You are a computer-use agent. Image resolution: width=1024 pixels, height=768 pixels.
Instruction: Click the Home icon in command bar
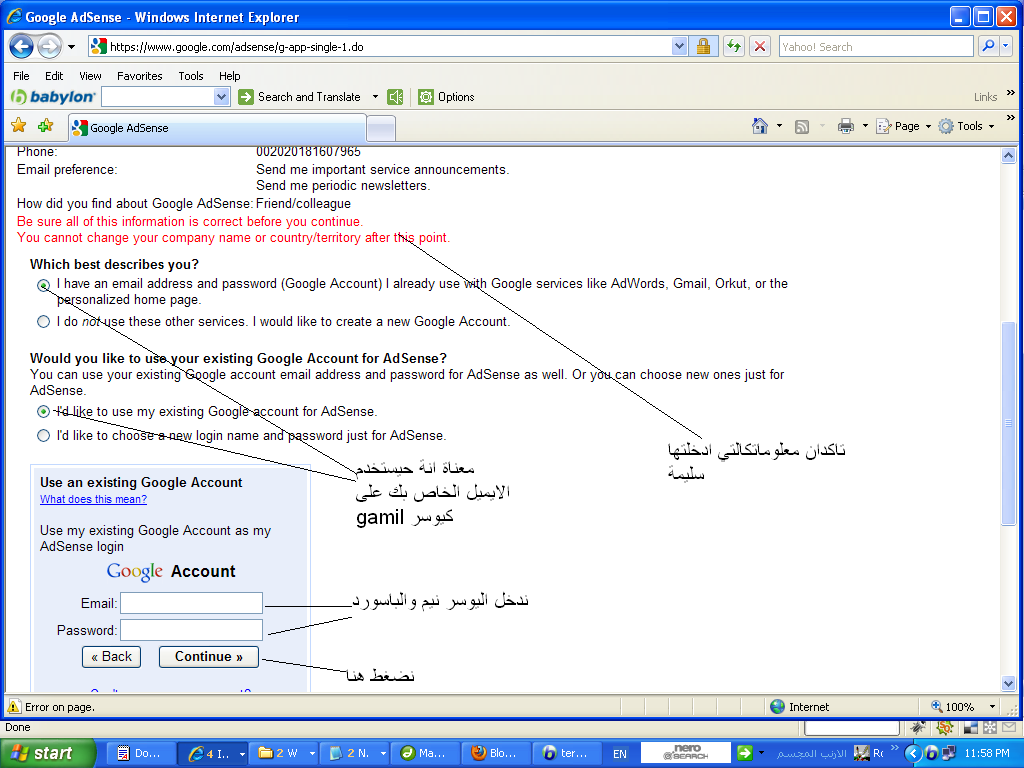[x=760, y=126]
